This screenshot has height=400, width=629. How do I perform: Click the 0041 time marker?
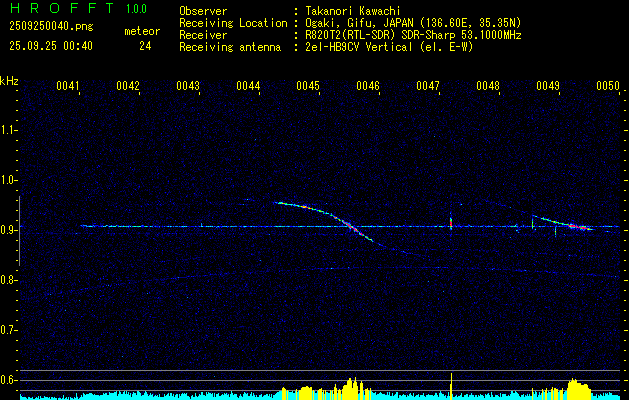(x=68, y=87)
